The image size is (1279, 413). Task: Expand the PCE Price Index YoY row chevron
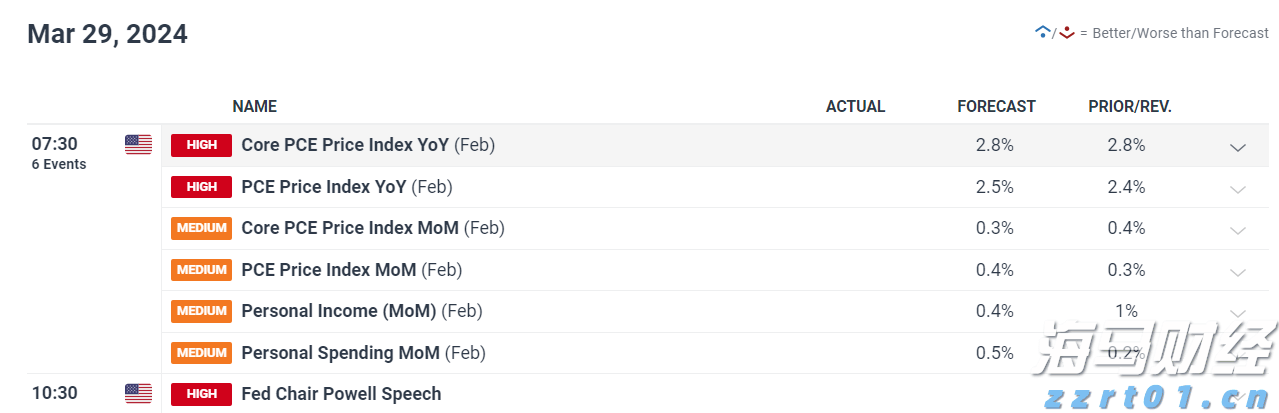pos(1238,189)
